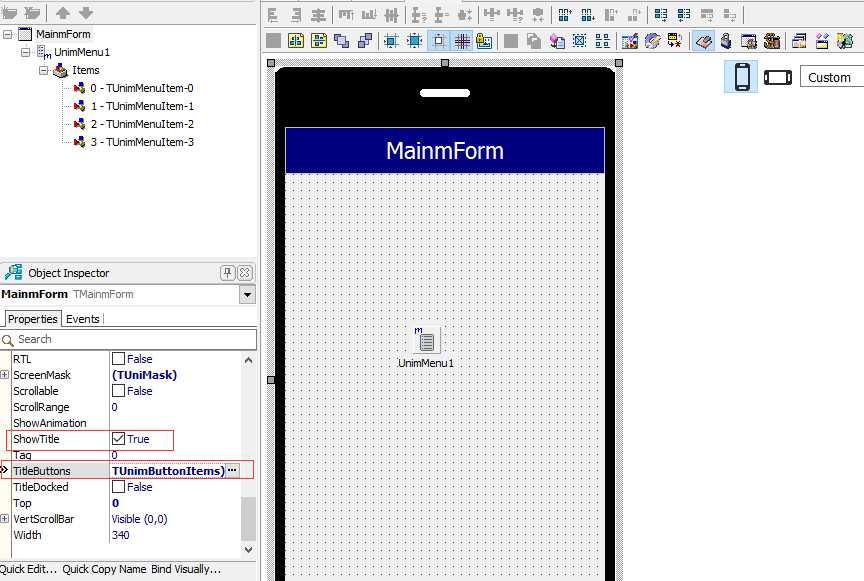Screen dimensions: 864x581
Task: Select 2 - TUnimMenuItem-2 in tree
Action: click(142, 124)
